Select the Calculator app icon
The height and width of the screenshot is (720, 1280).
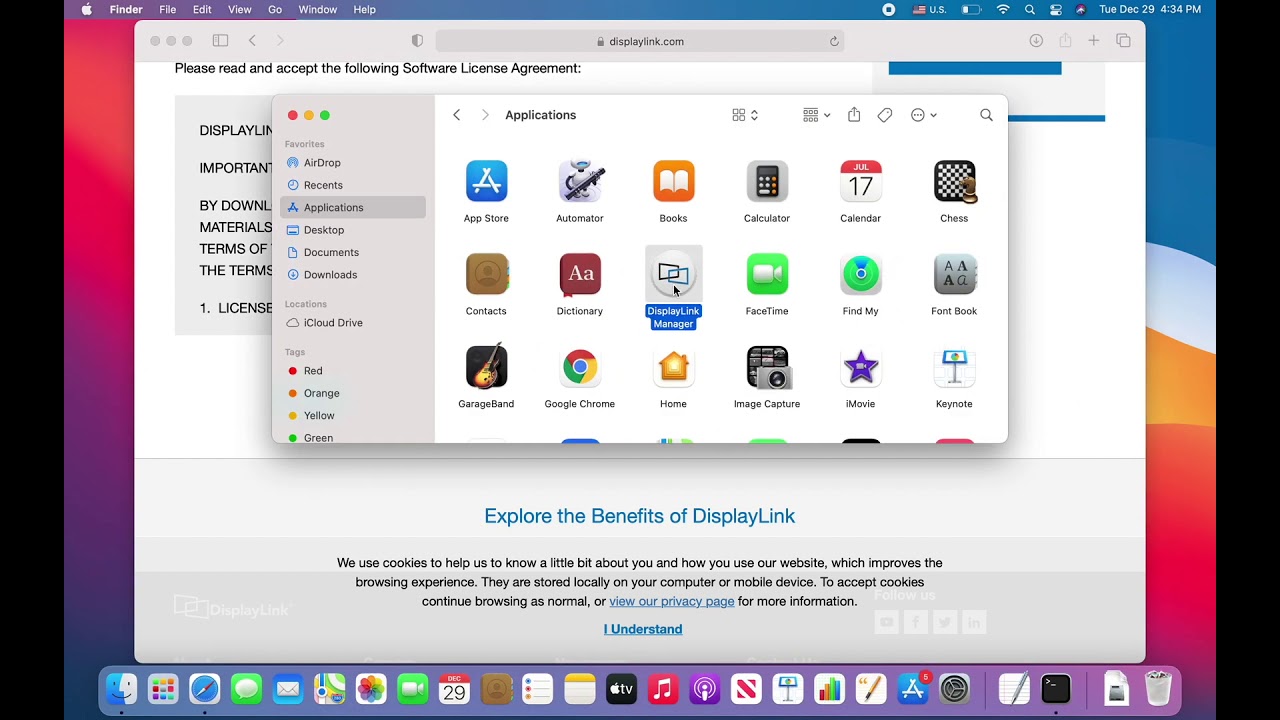coord(767,181)
